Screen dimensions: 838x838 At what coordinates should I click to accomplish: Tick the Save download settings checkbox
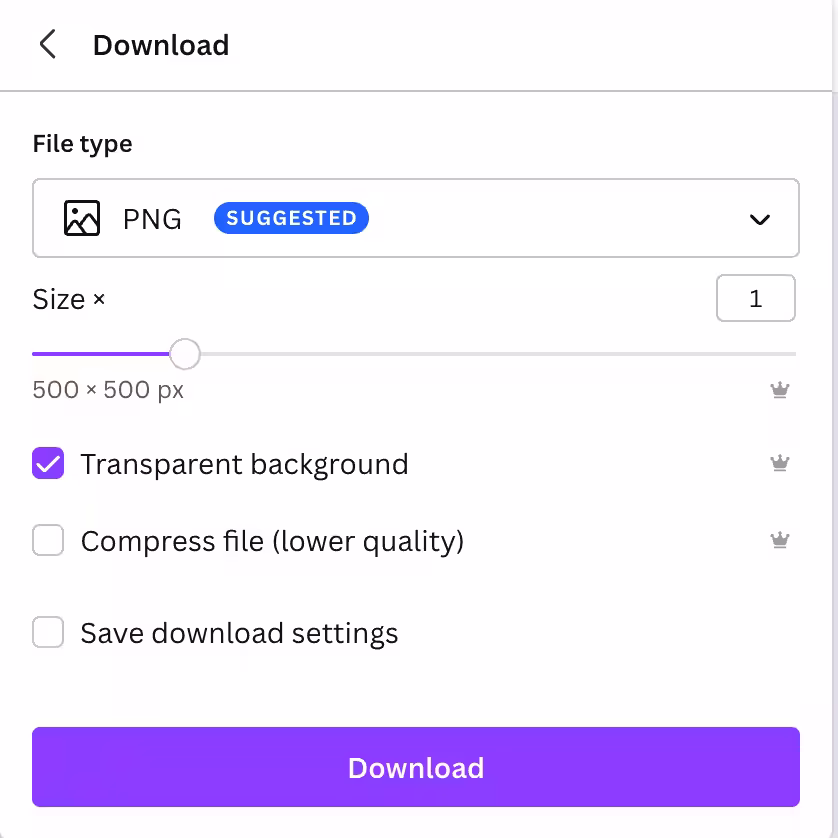coord(48,633)
